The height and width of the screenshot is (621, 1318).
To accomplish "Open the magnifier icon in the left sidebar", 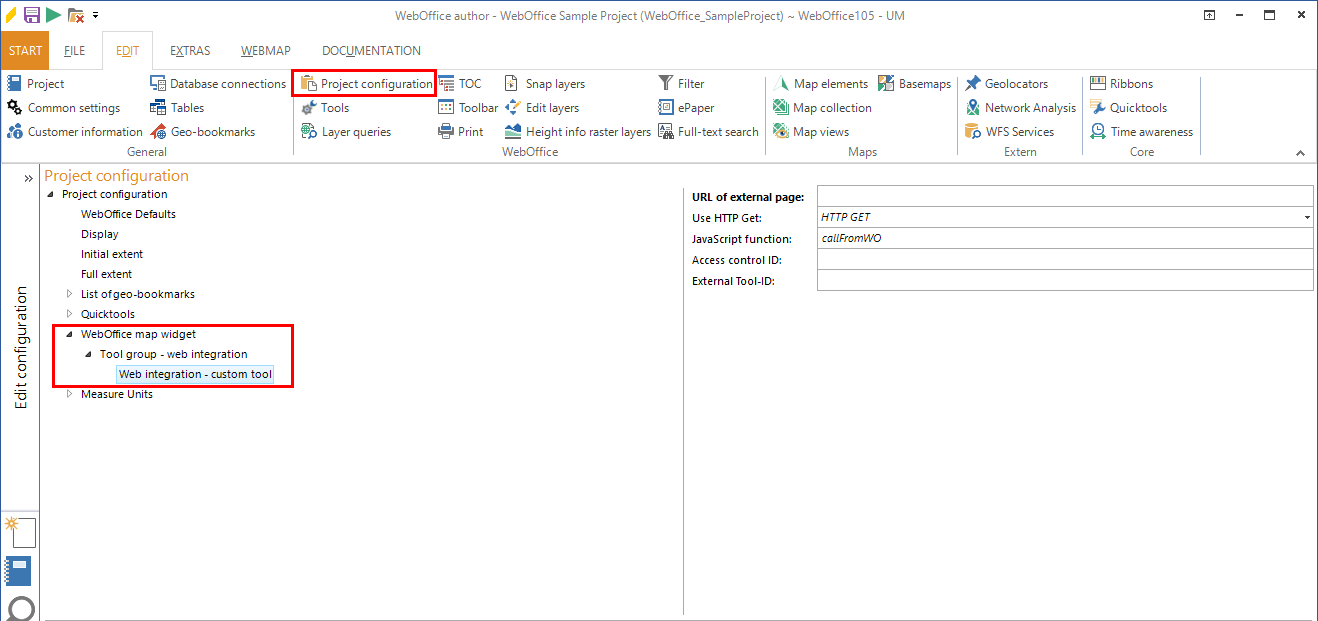I will 20,608.
